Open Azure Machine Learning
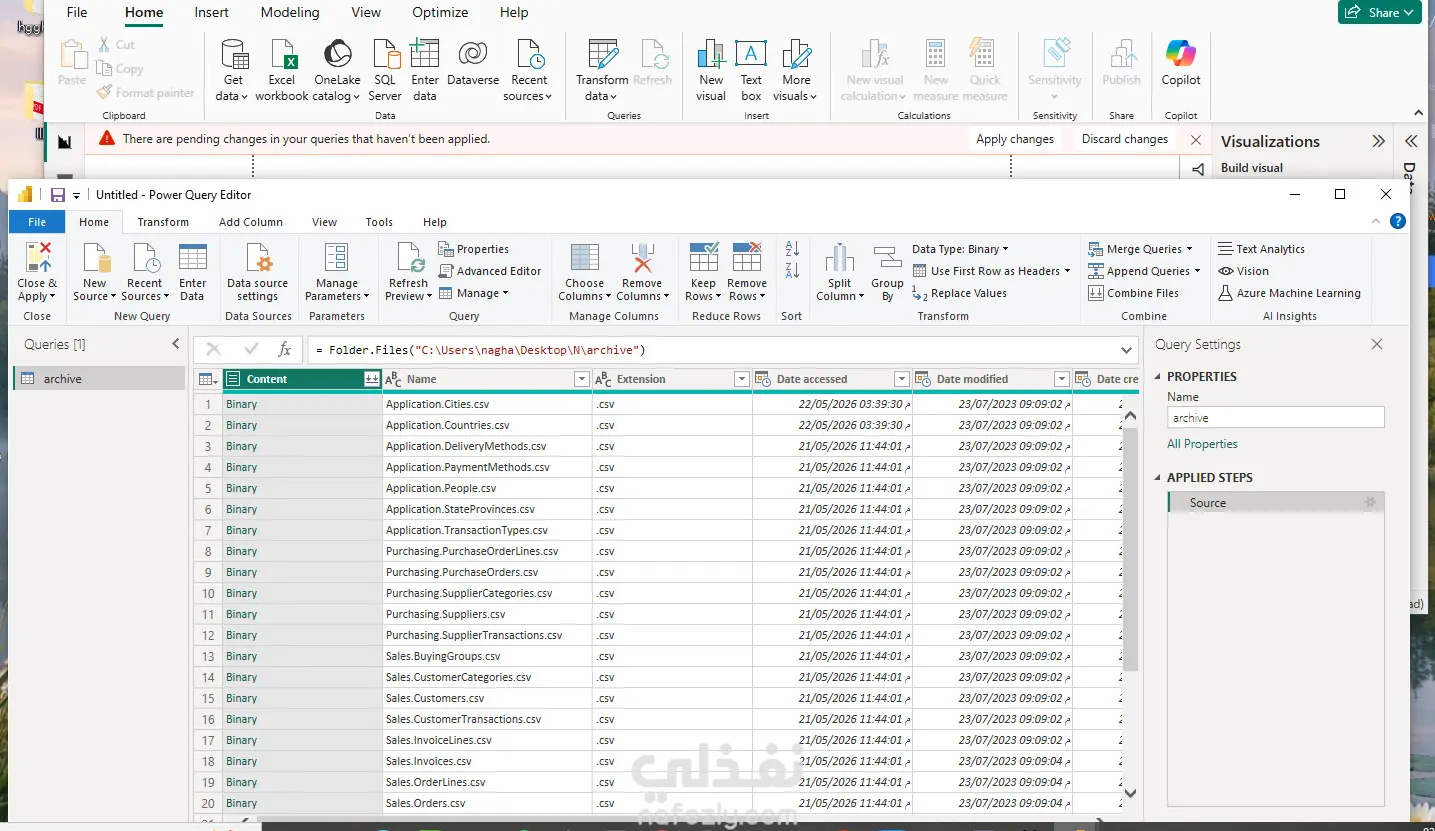 pos(1289,293)
